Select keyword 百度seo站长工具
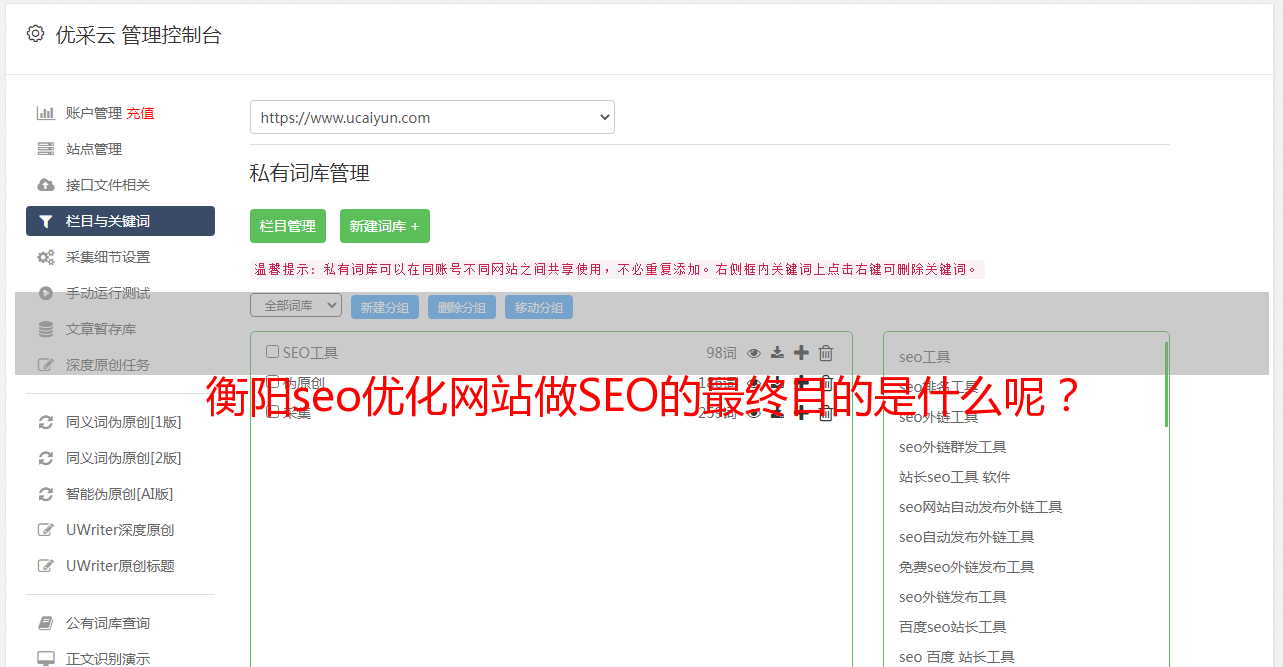 pyautogui.click(x=953, y=627)
